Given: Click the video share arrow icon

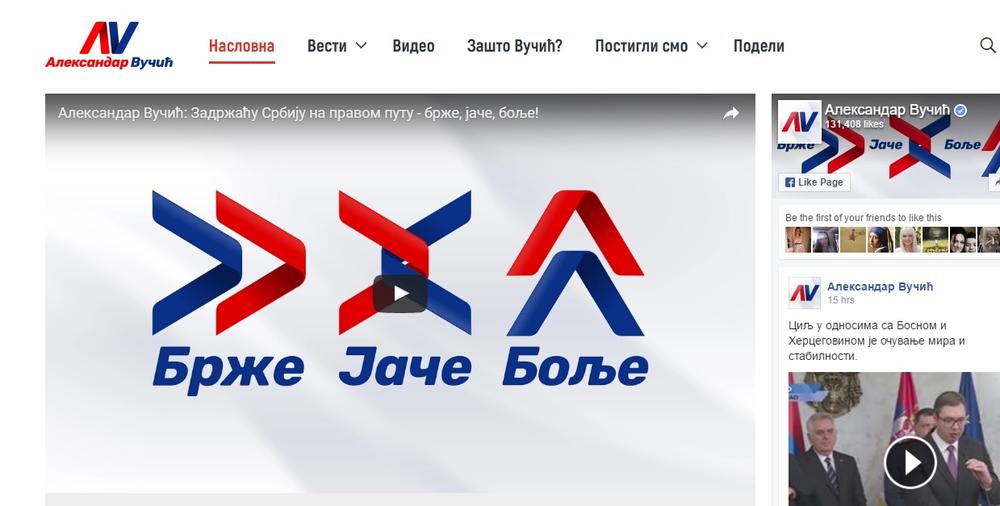Looking at the screenshot, I should click(731, 114).
